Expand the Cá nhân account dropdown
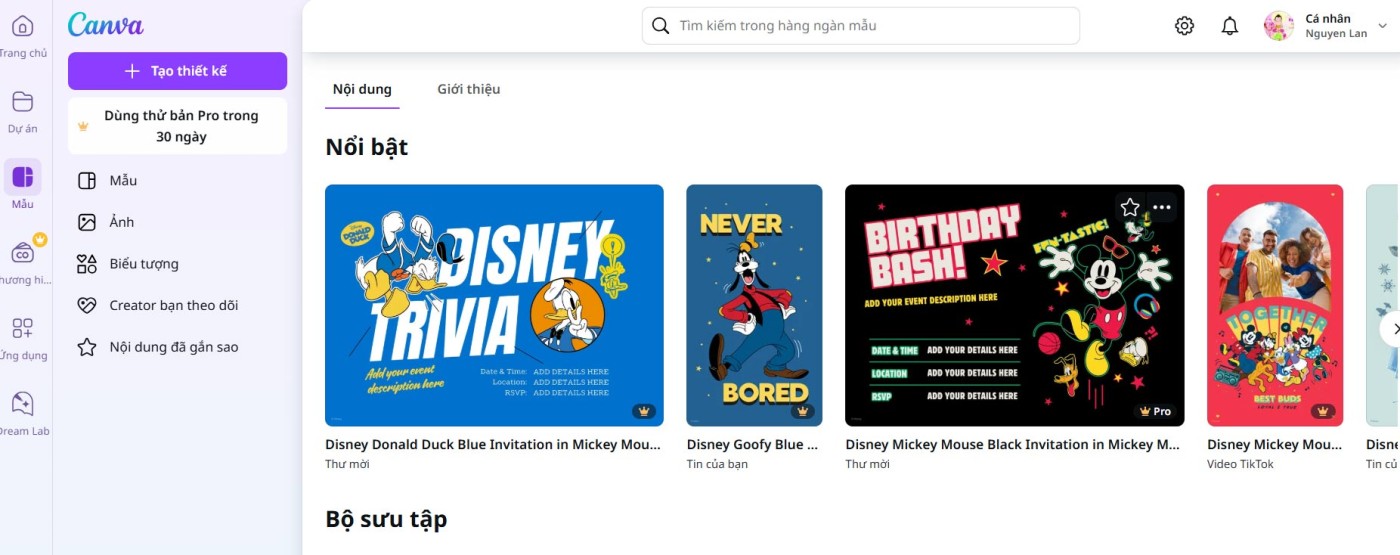The image size is (1400, 555). tap(1383, 26)
